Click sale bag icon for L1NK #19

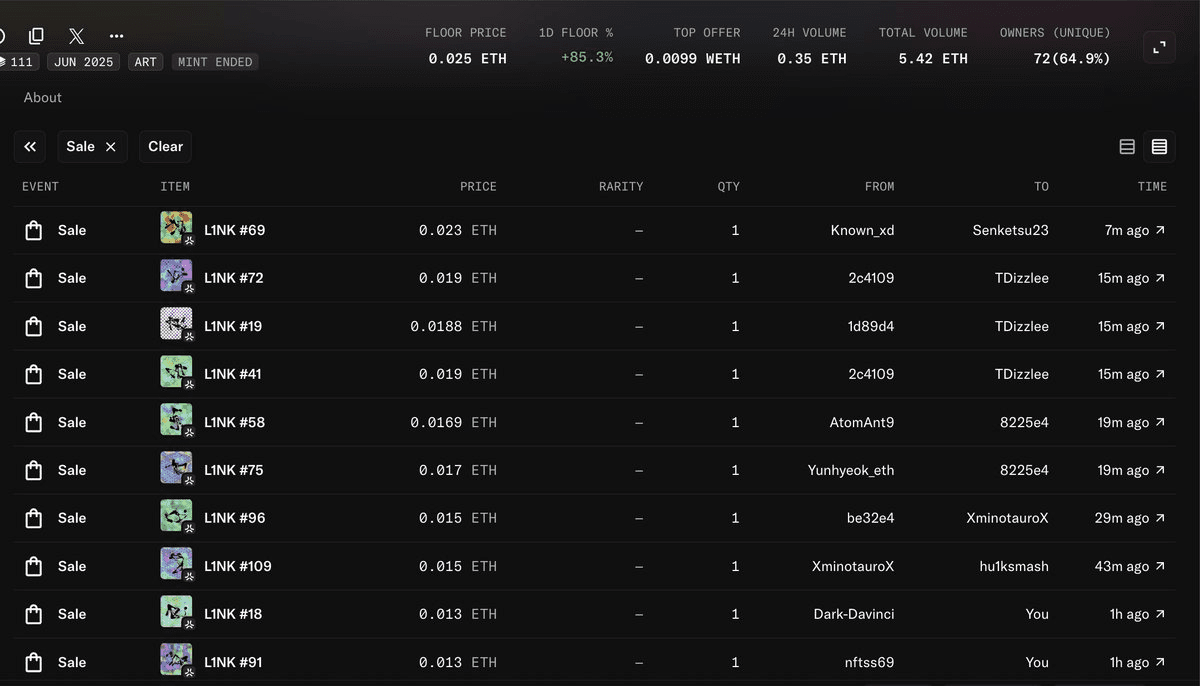pos(33,326)
